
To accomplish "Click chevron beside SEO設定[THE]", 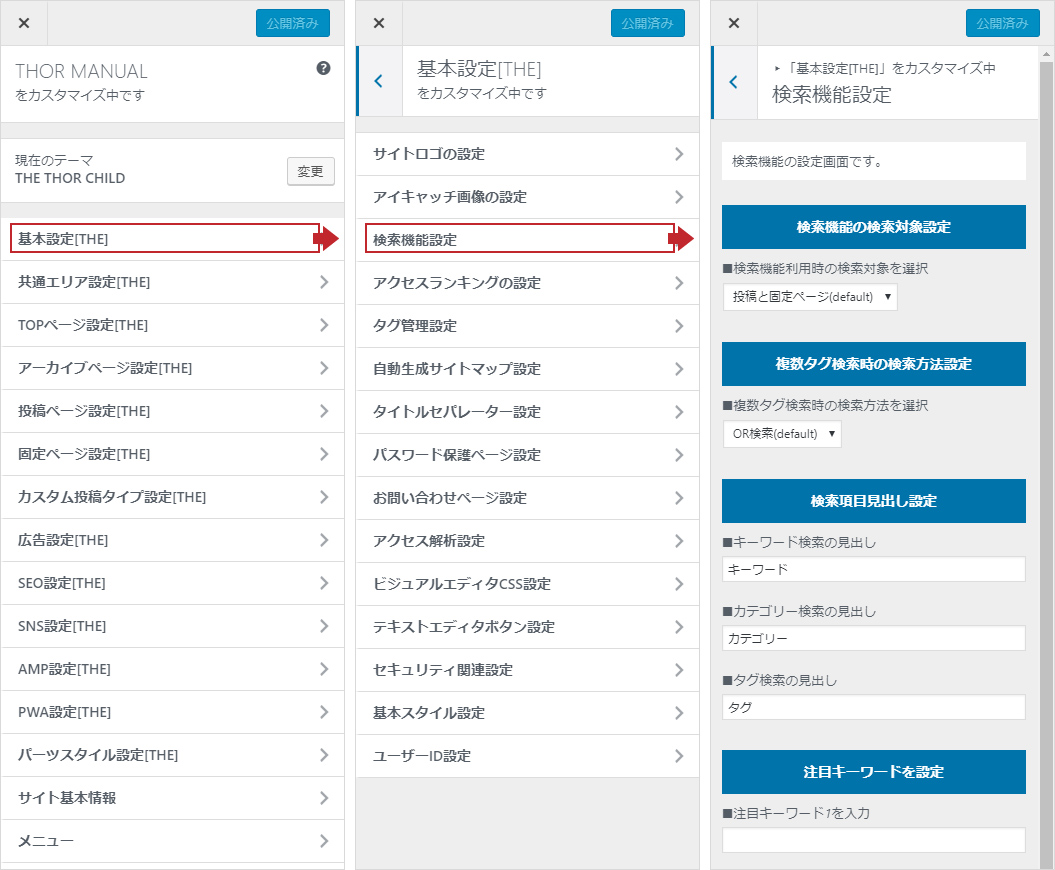I will pos(324,583).
